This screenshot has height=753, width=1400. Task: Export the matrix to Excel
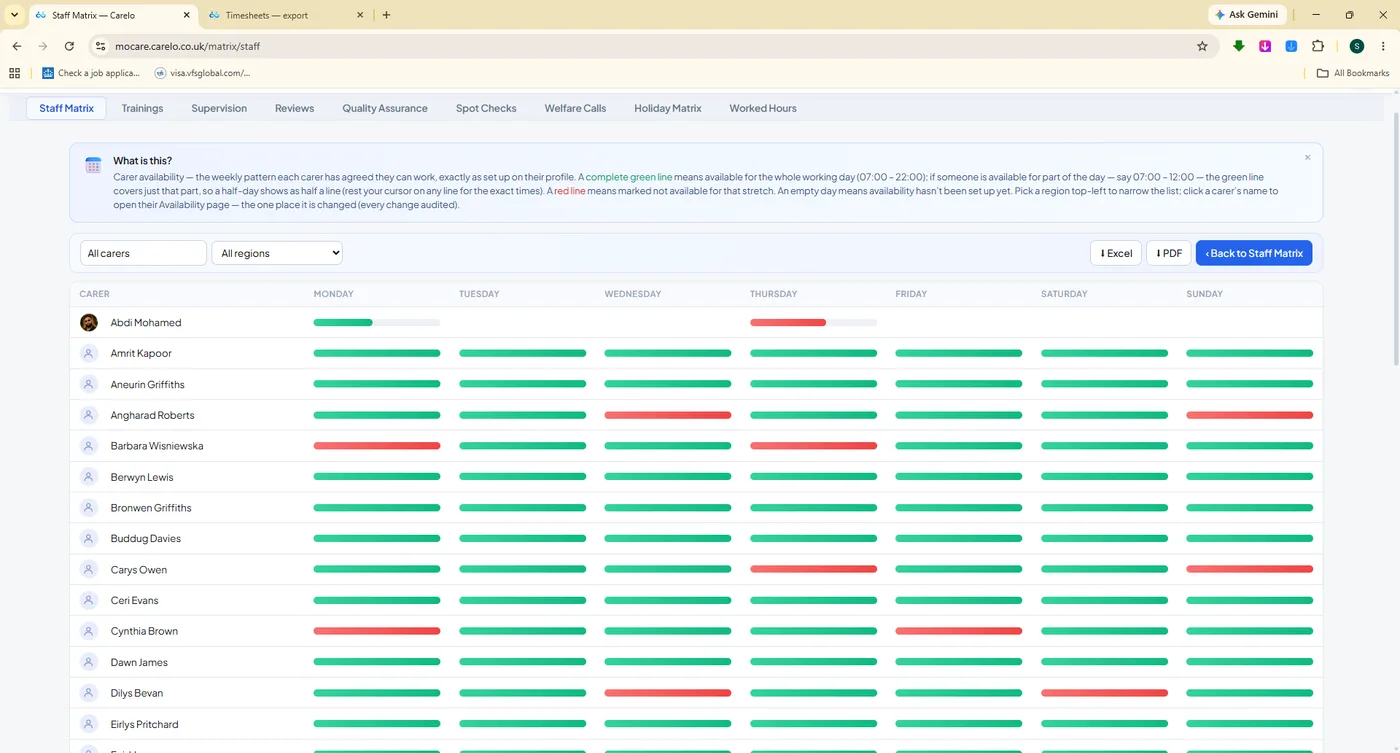pos(1116,253)
